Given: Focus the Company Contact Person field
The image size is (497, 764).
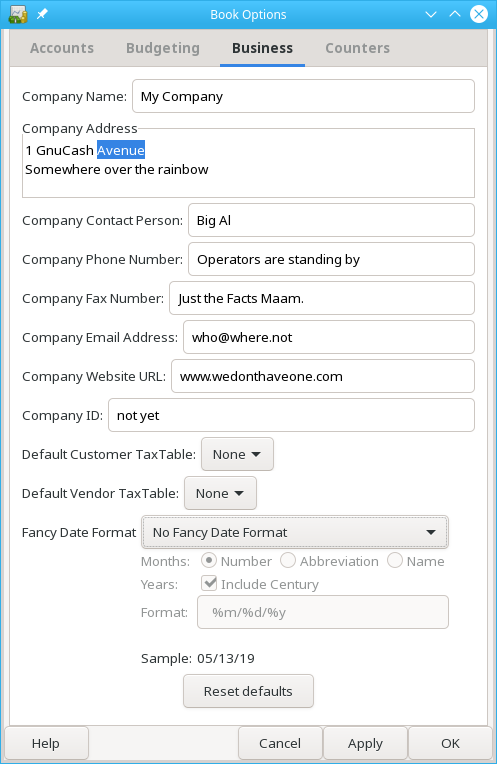Looking at the screenshot, I should 331,220.
